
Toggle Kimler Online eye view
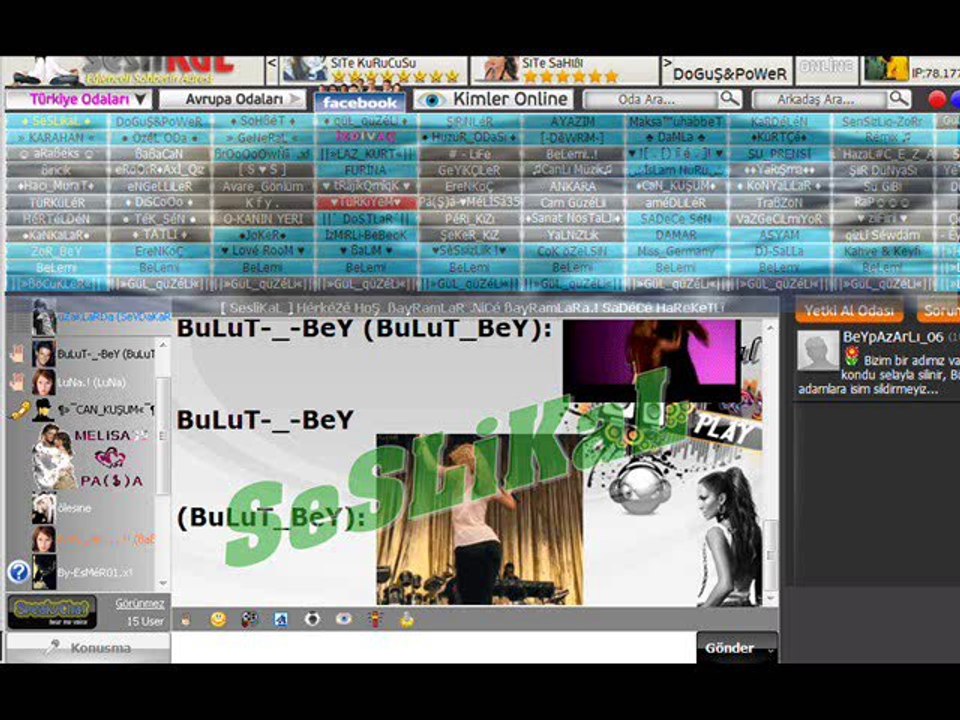493,99
